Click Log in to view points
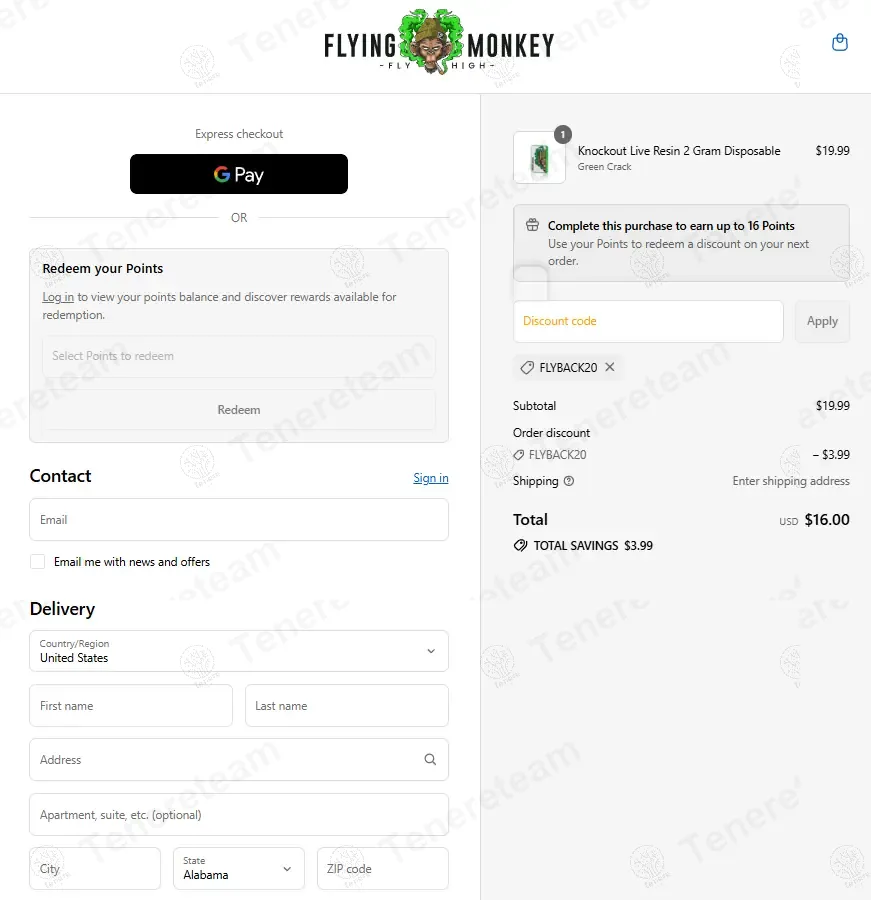871x900 pixels. [58, 297]
